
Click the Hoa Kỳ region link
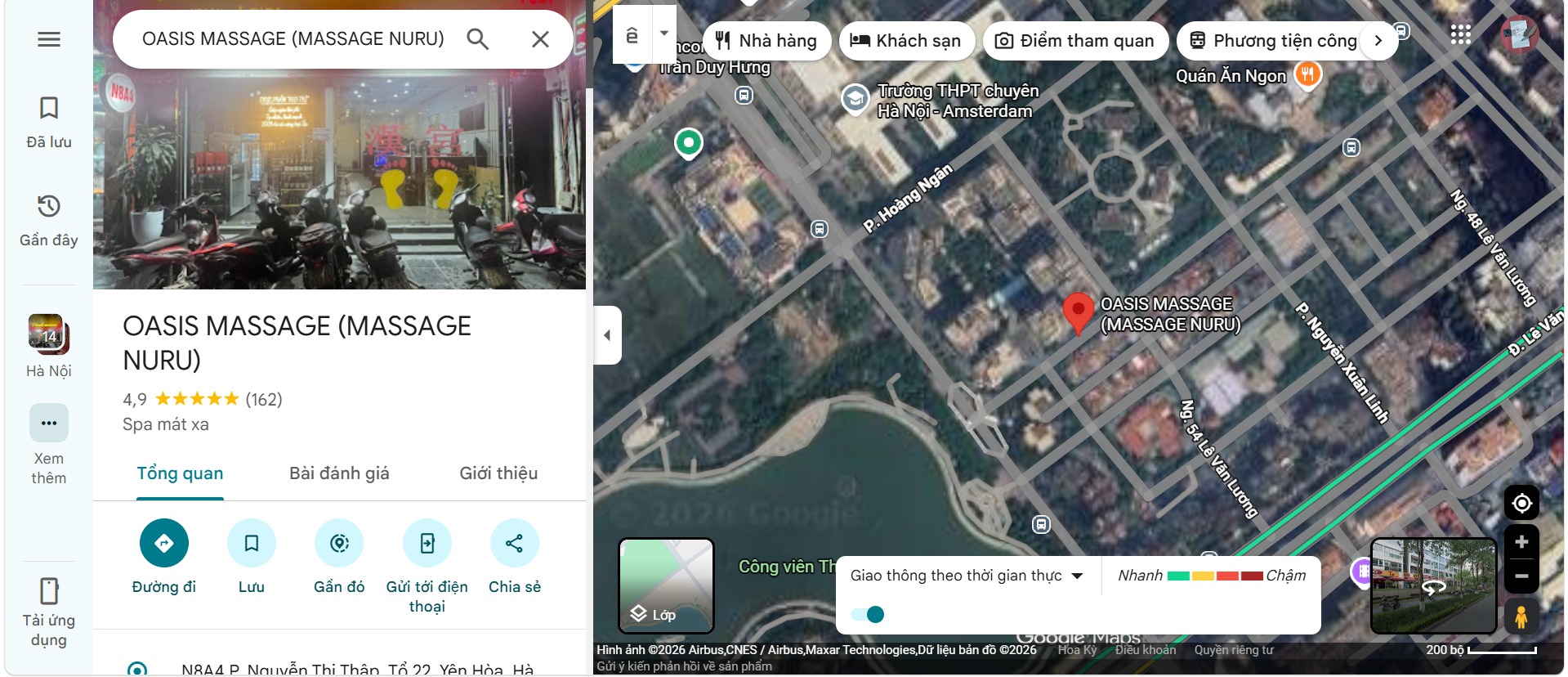pyautogui.click(x=1077, y=650)
